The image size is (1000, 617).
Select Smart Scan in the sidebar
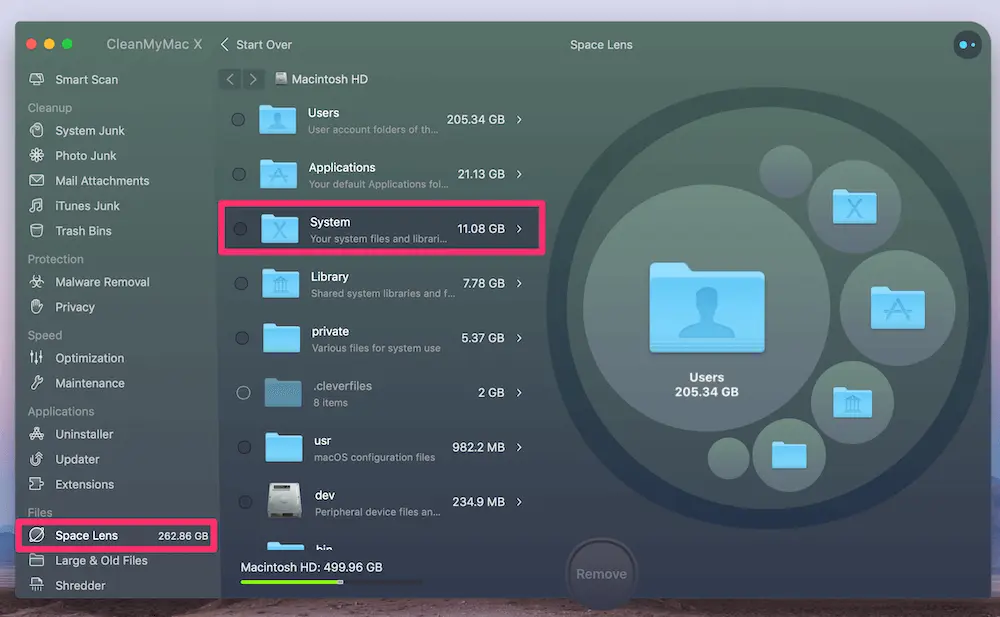click(84, 79)
